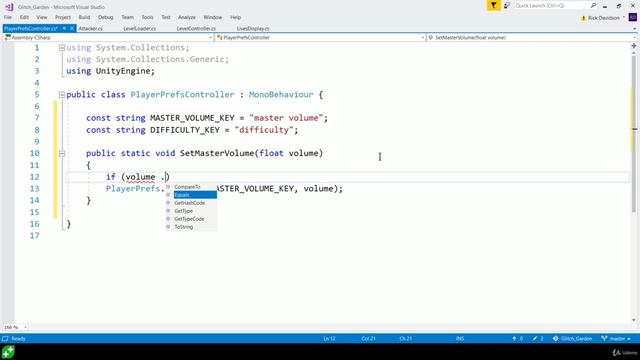Click the green icon in the taskbar
640x360 pixels.
(x=8, y=352)
